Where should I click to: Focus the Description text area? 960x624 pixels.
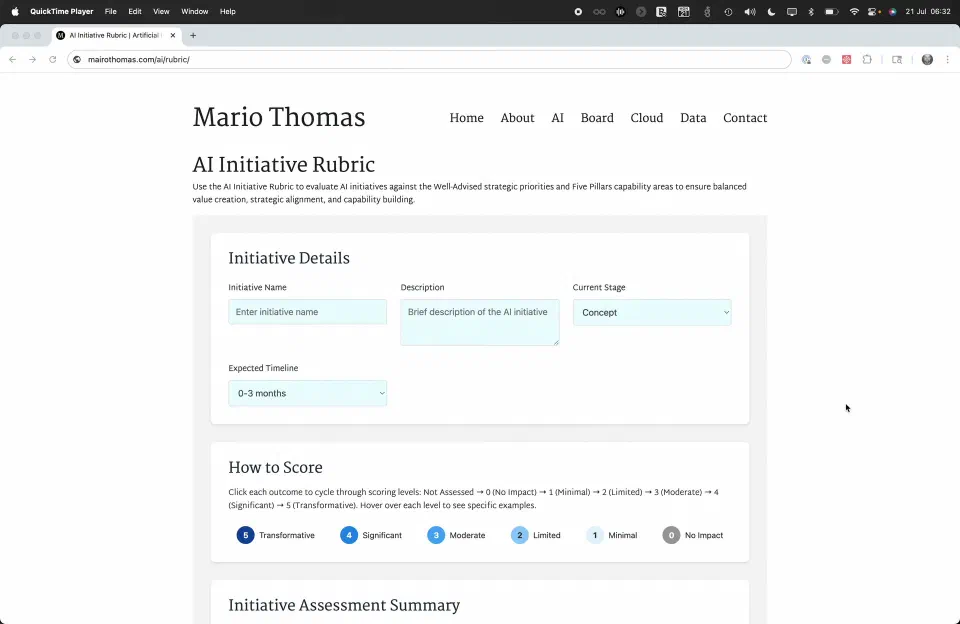(x=479, y=322)
